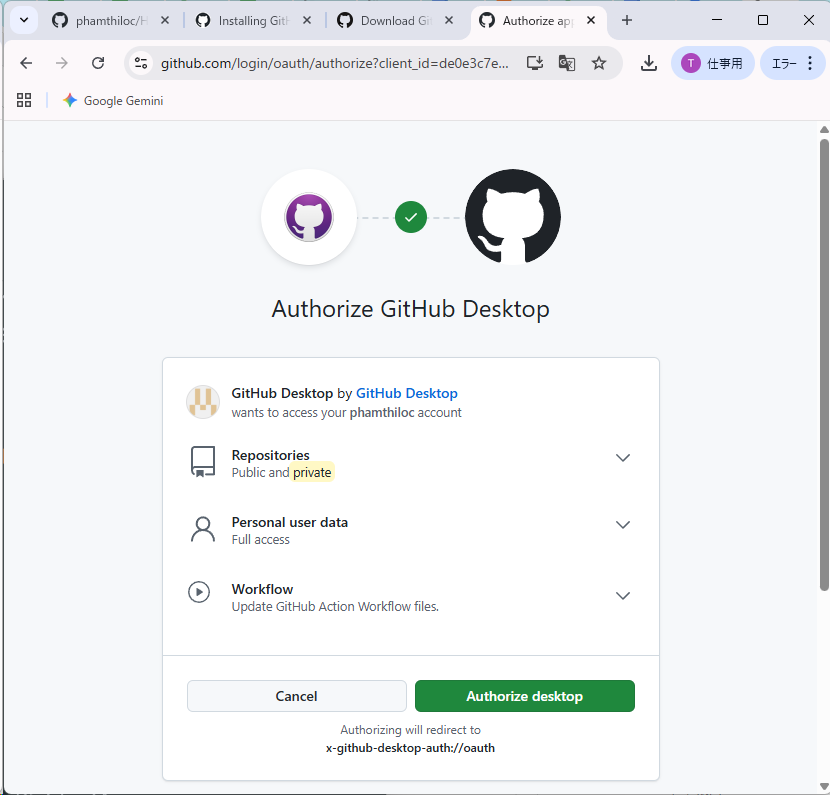Click 'x-github-desktop-auth://oauth' redirect text
830x795 pixels.
(x=410, y=748)
